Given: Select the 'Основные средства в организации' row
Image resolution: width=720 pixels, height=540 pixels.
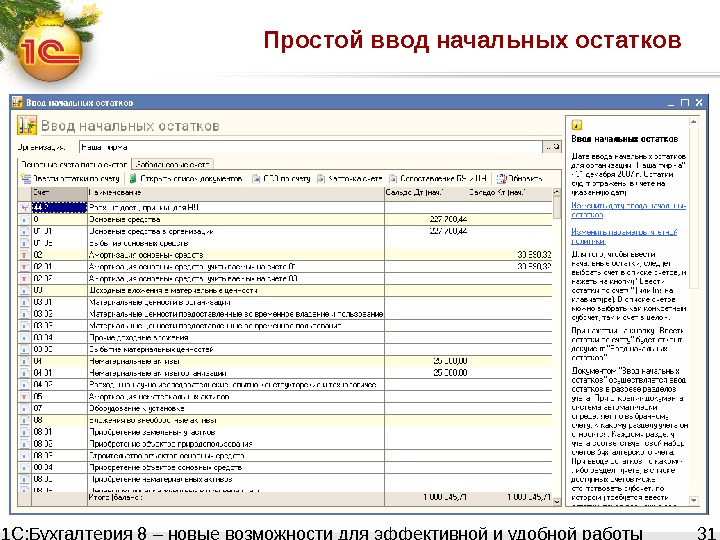Looking at the screenshot, I should [x=286, y=231].
